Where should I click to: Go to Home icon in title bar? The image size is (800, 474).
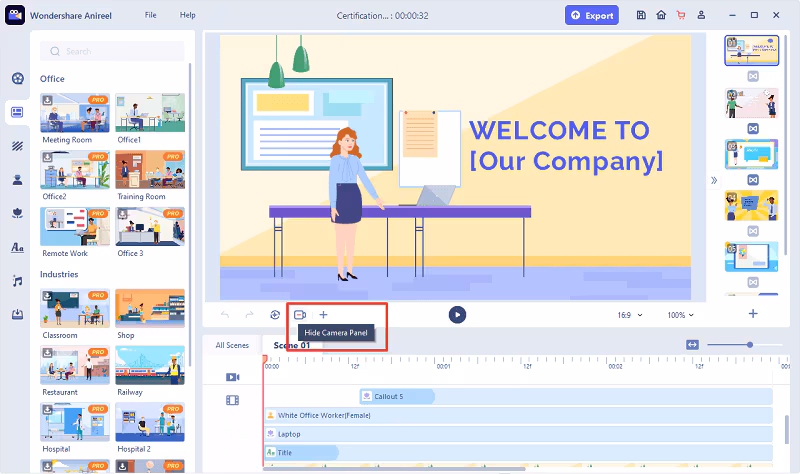[x=661, y=15]
